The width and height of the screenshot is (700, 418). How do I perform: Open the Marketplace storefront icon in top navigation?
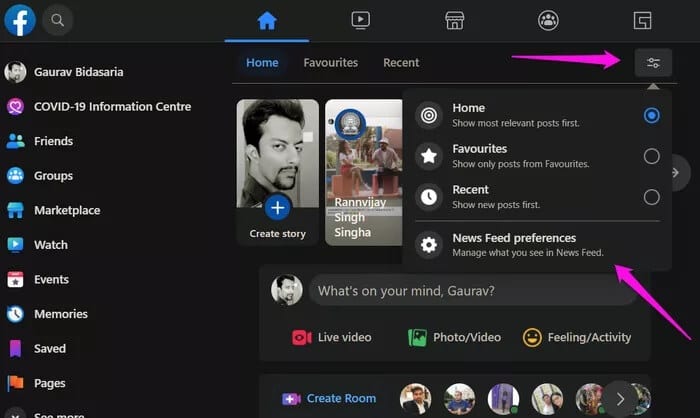454,21
